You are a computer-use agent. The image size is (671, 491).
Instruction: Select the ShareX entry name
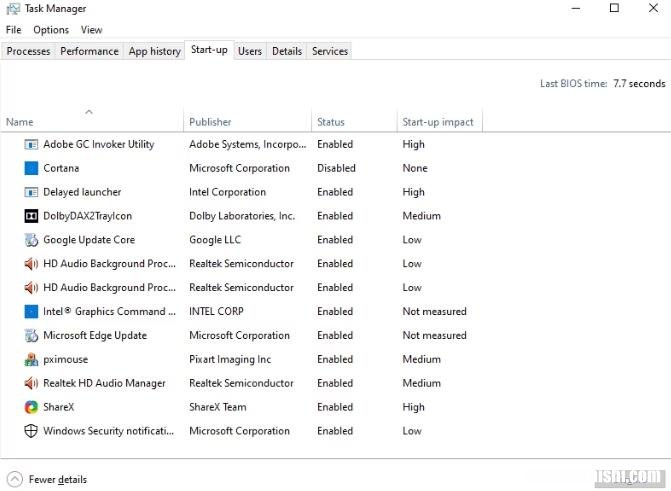click(x=59, y=407)
